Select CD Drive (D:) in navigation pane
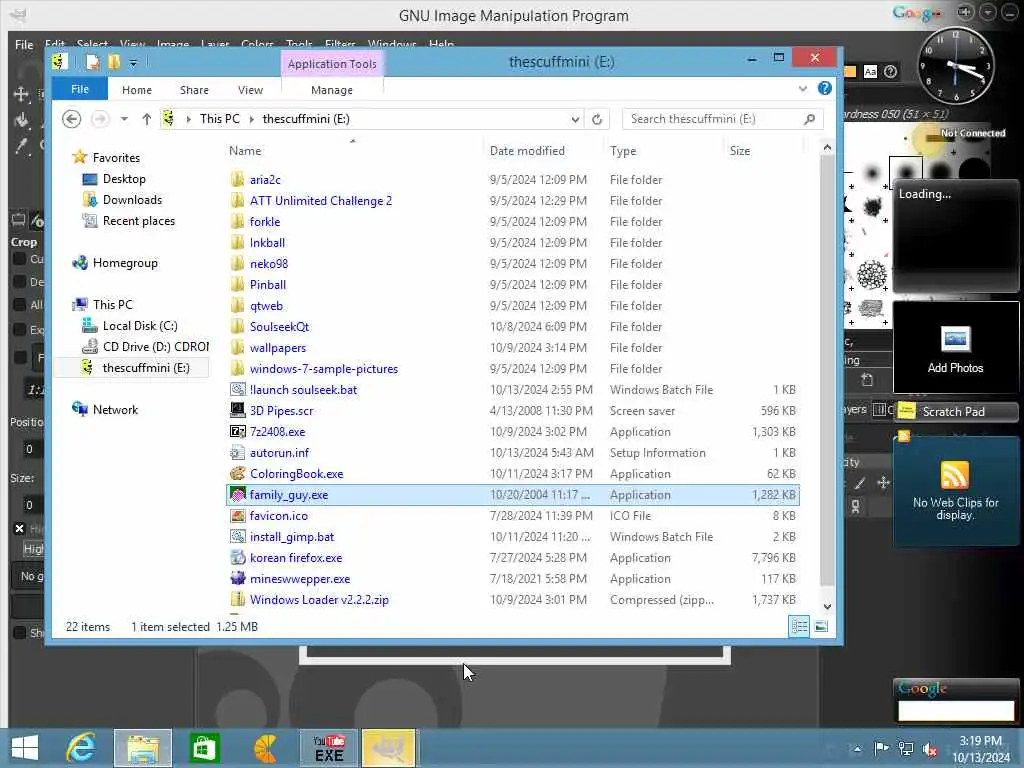The image size is (1024, 768). pyautogui.click(x=155, y=347)
